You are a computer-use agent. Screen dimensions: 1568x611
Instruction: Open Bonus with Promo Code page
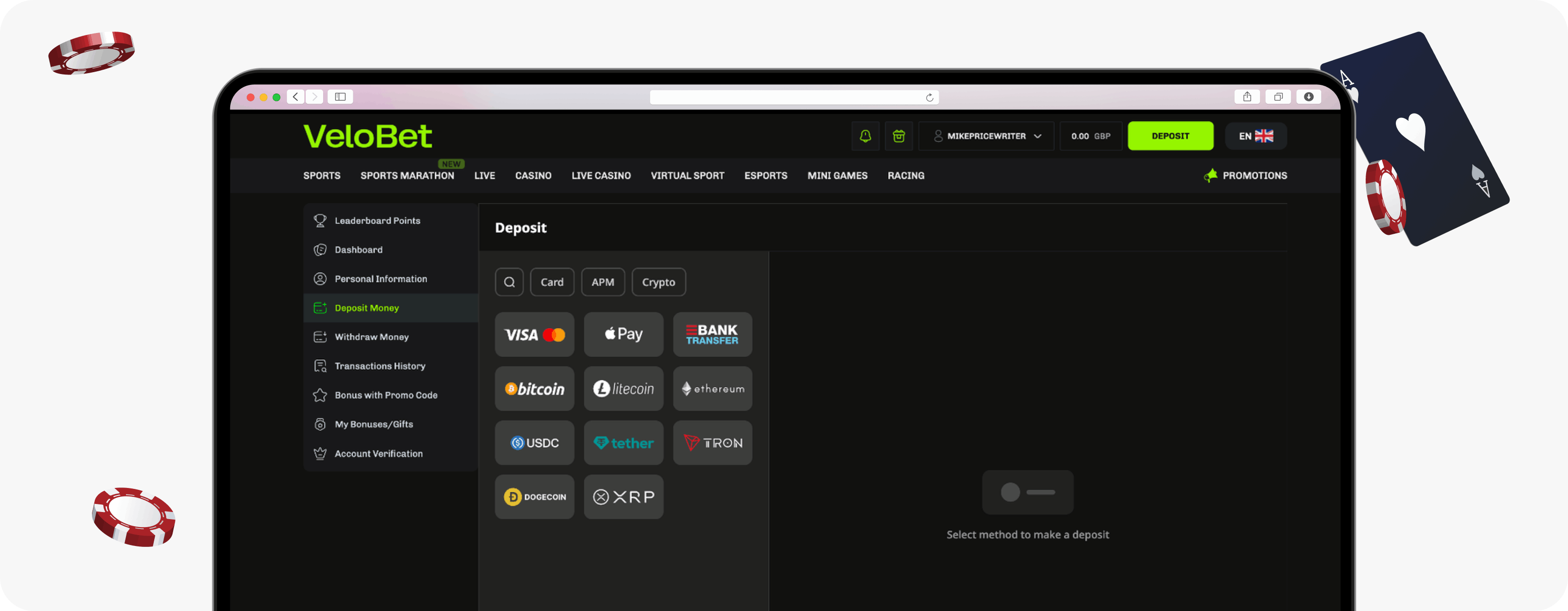(391, 395)
